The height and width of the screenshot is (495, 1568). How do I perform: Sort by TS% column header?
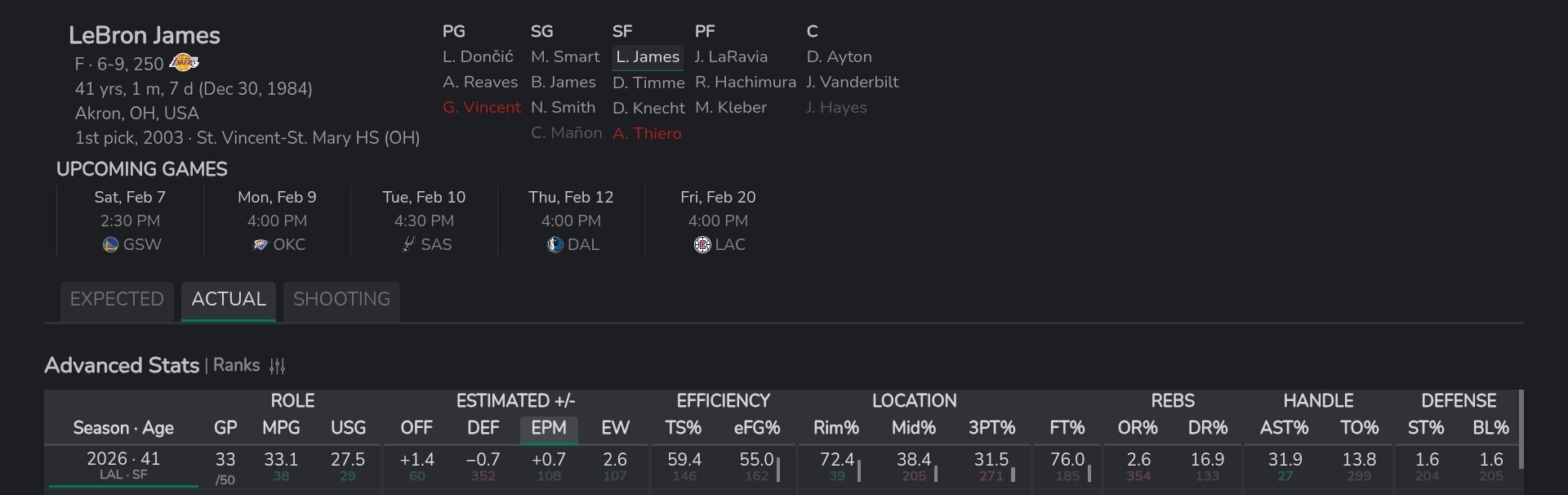(684, 428)
